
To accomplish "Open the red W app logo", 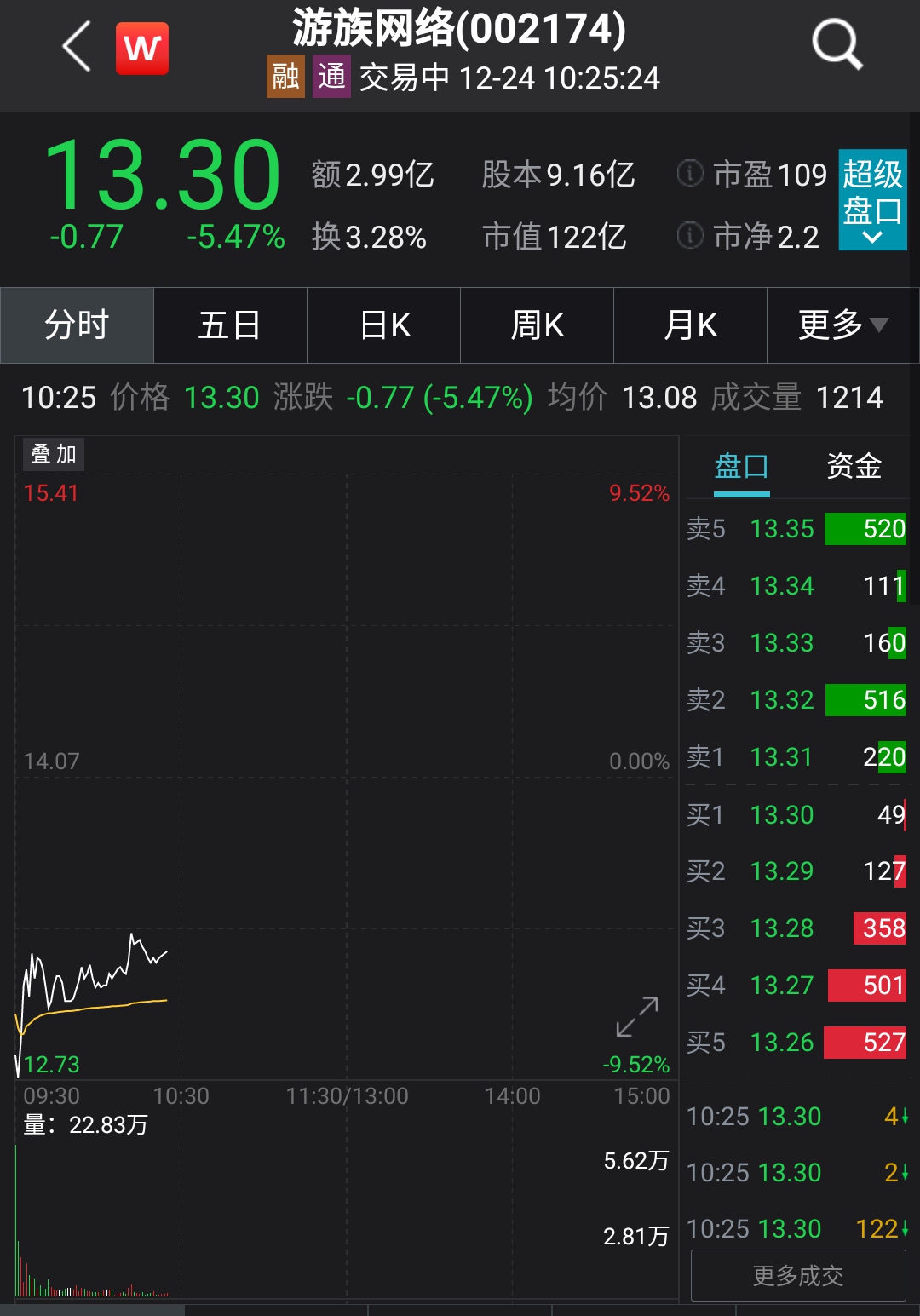I will click(x=142, y=49).
